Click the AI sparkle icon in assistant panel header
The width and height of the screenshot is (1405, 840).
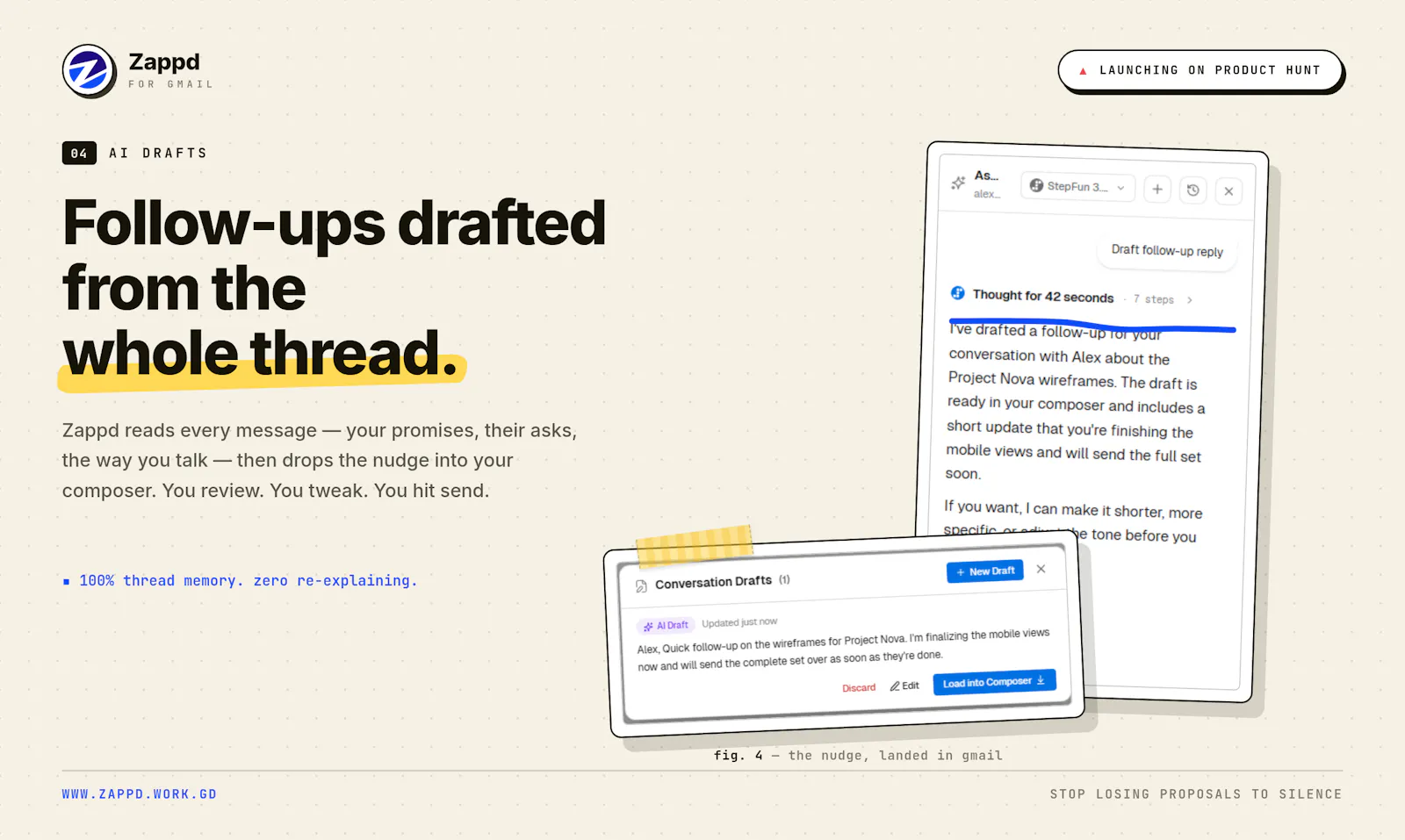point(958,183)
